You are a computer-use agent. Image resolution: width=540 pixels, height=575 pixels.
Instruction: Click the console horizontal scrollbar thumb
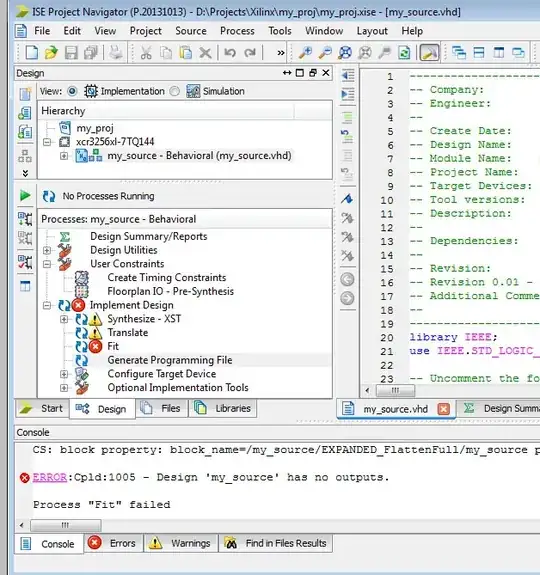[66, 525]
